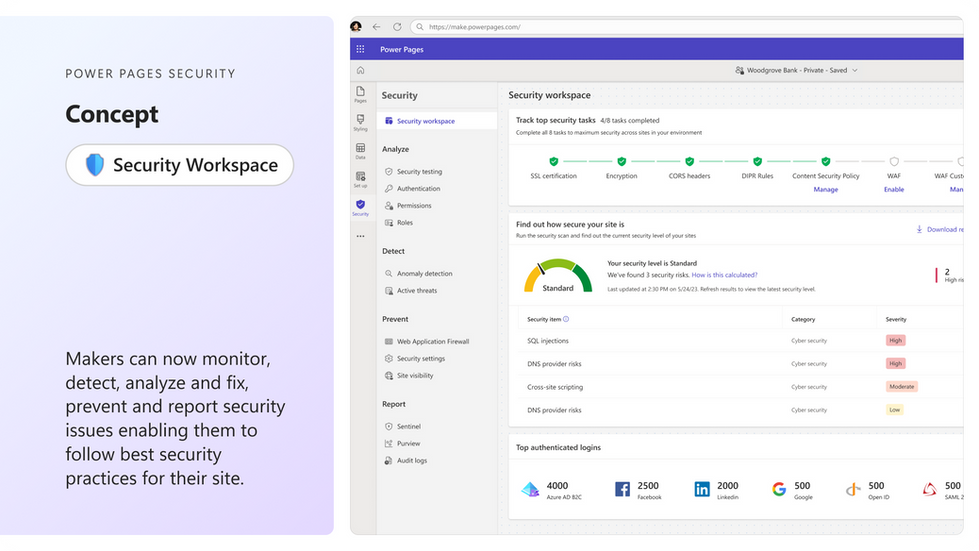
Task: Click the CORS headers green check
Action: click(689, 161)
